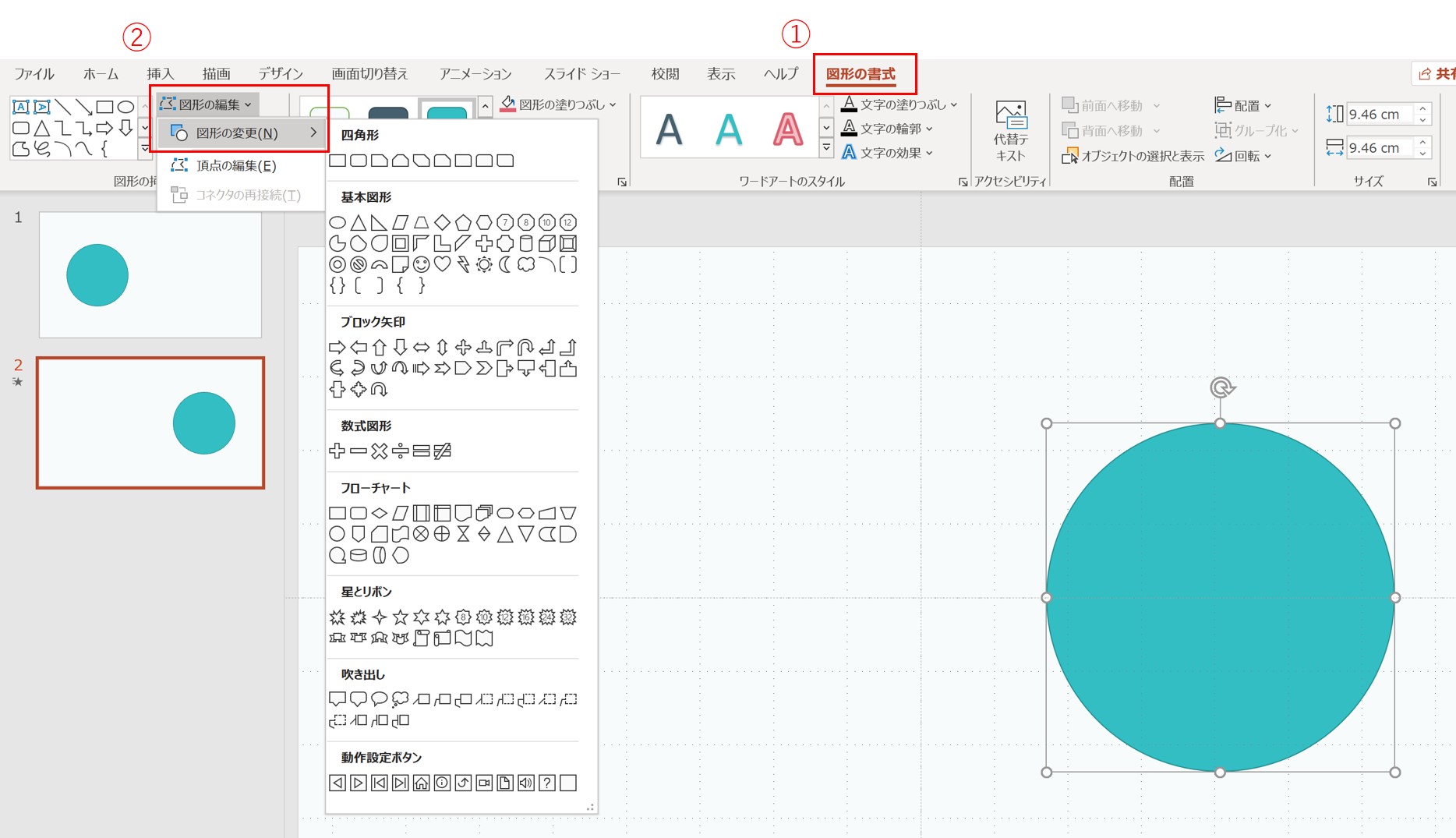
Task: Select the oval speech bubble in 吹き出し
Action: [x=379, y=699]
